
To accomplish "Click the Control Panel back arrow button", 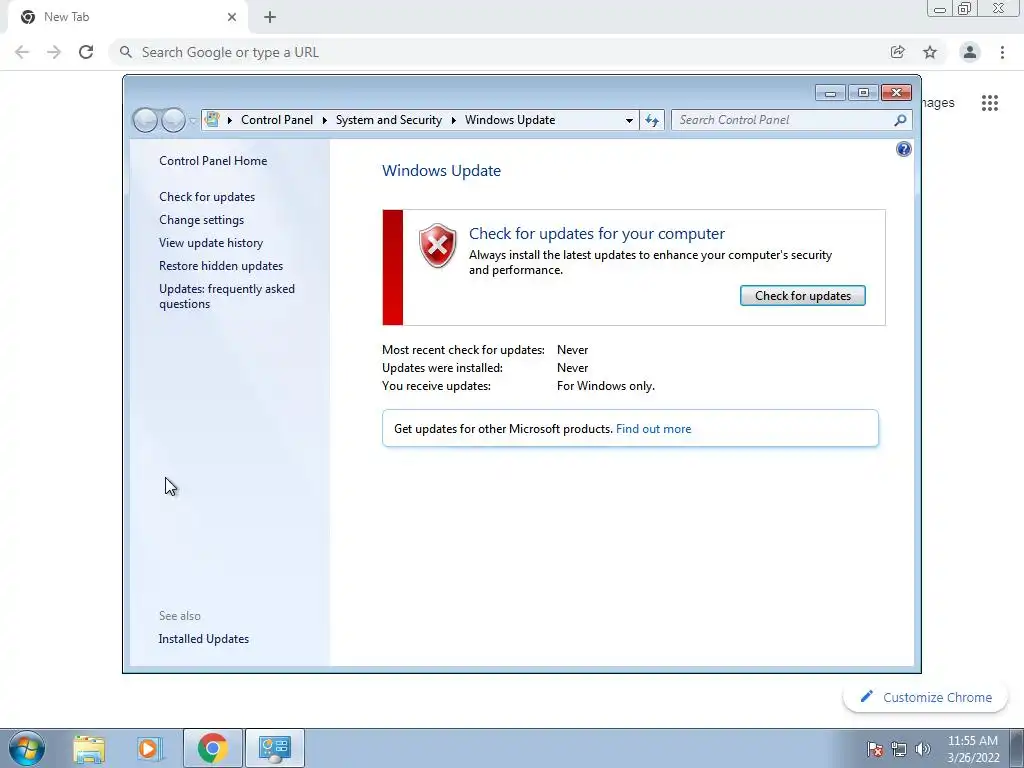I will 145,120.
